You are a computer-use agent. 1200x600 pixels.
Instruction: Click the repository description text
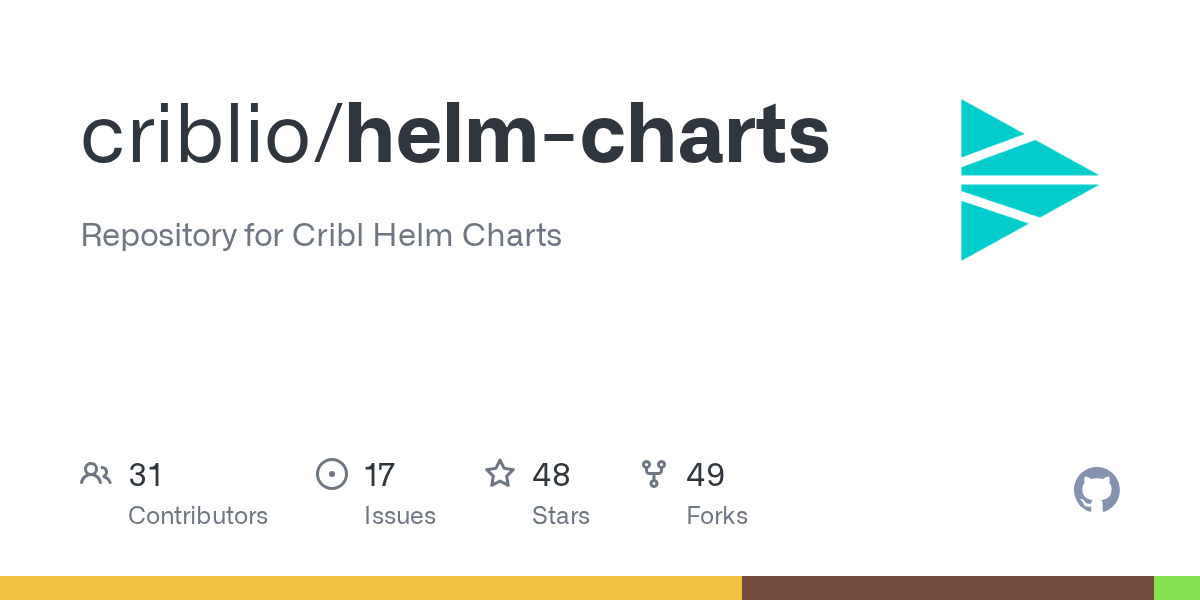point(321,236)
